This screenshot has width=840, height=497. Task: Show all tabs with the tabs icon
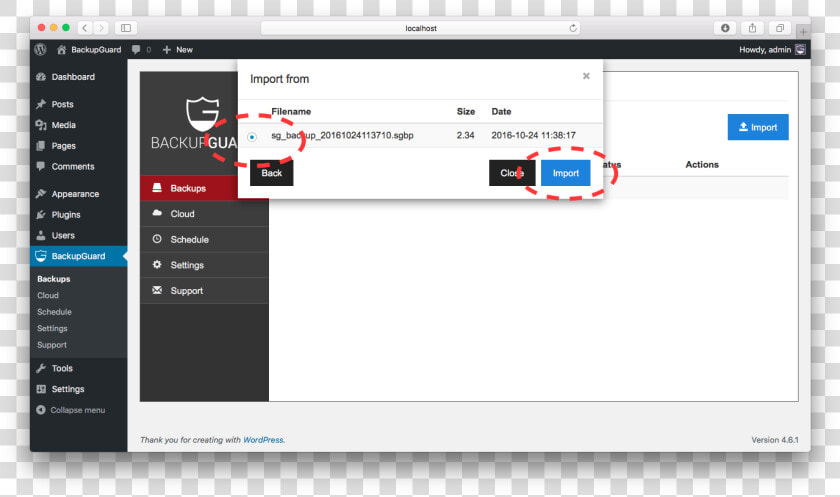point(780,28)
